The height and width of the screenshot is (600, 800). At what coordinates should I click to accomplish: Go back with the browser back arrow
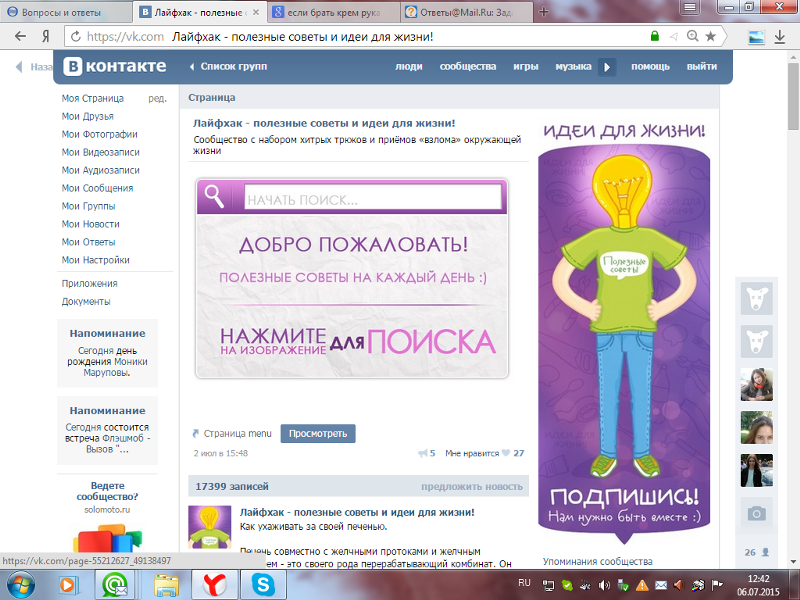click(20, 36)
